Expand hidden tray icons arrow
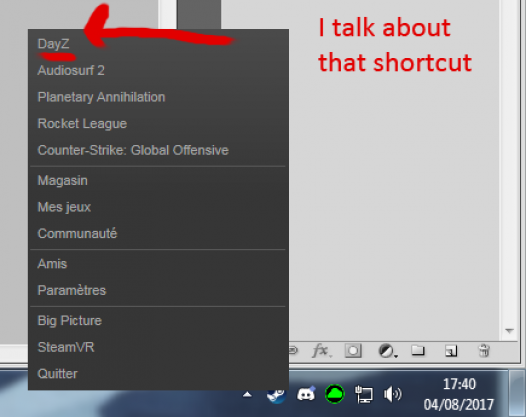This screenshot has width=526, height=417. pyautogui.click(x=247, y=395)
